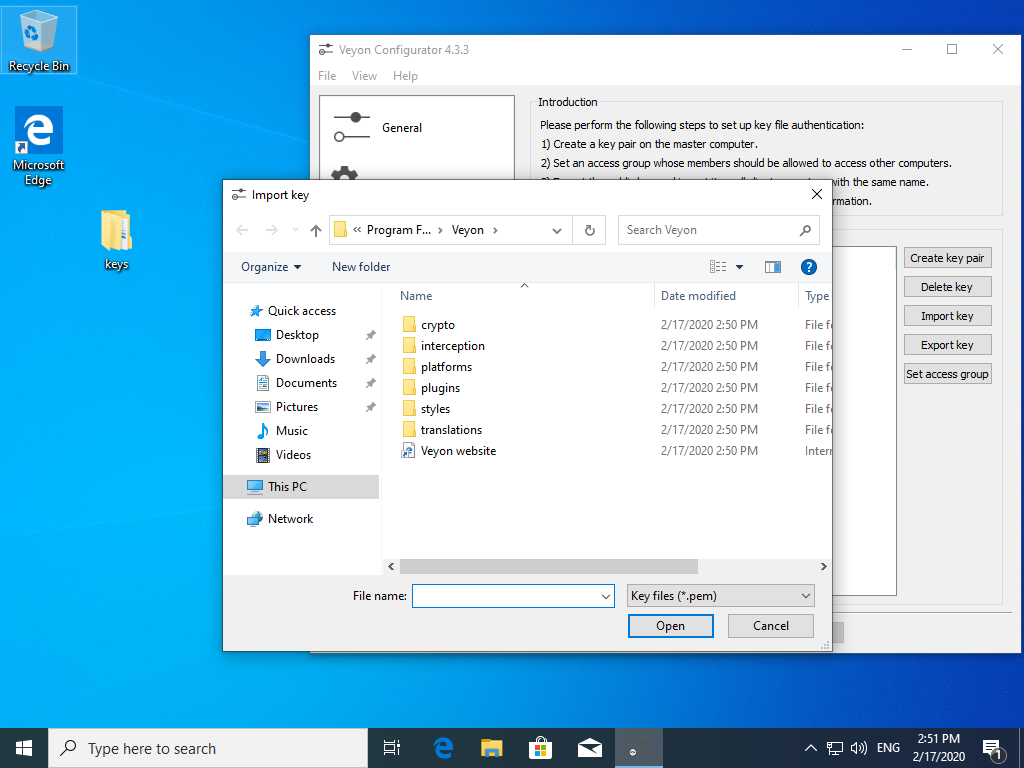This screenshot has height=768, width=1024.
Task: Click the Import key button in Configurator
Action: [x=947, y=316]
